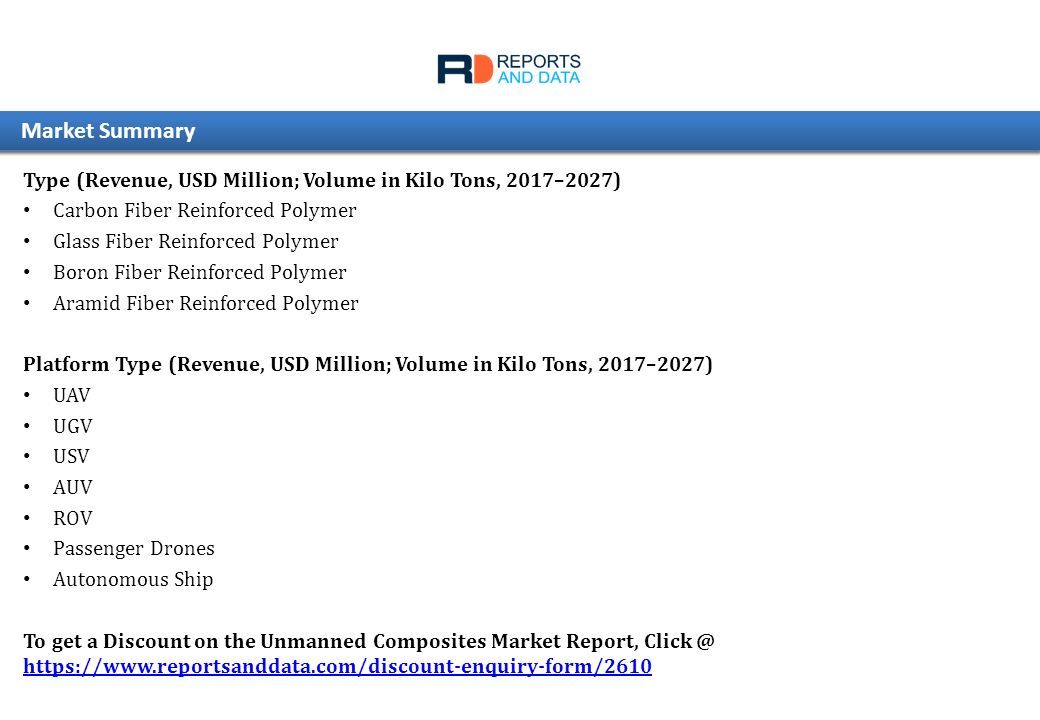Open the reportsanddata.com discount enquiry link
The height and width of the screenshot is (720, 1040).
337,666
